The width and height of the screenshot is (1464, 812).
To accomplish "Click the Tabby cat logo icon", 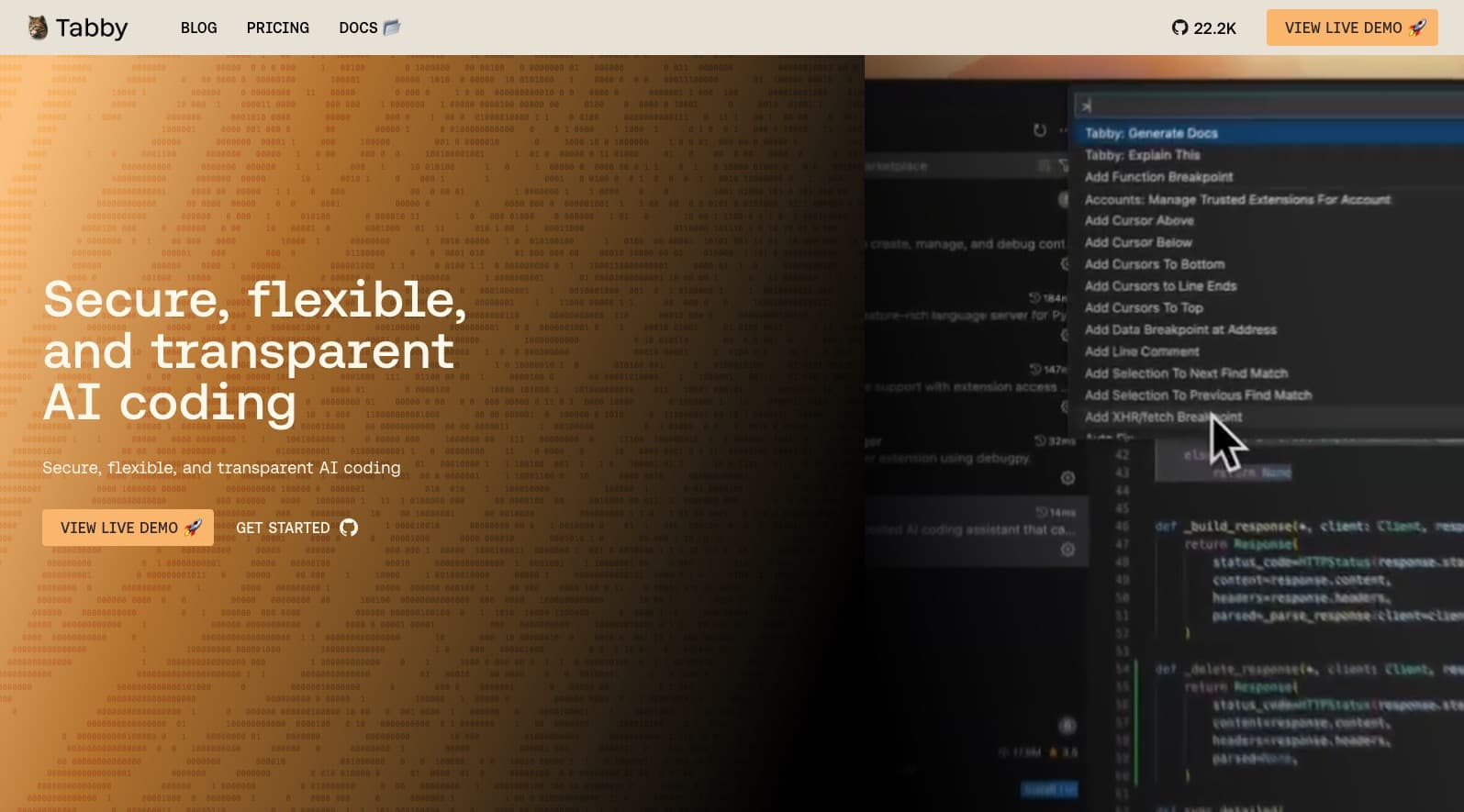I will click(x=37, y=28).
